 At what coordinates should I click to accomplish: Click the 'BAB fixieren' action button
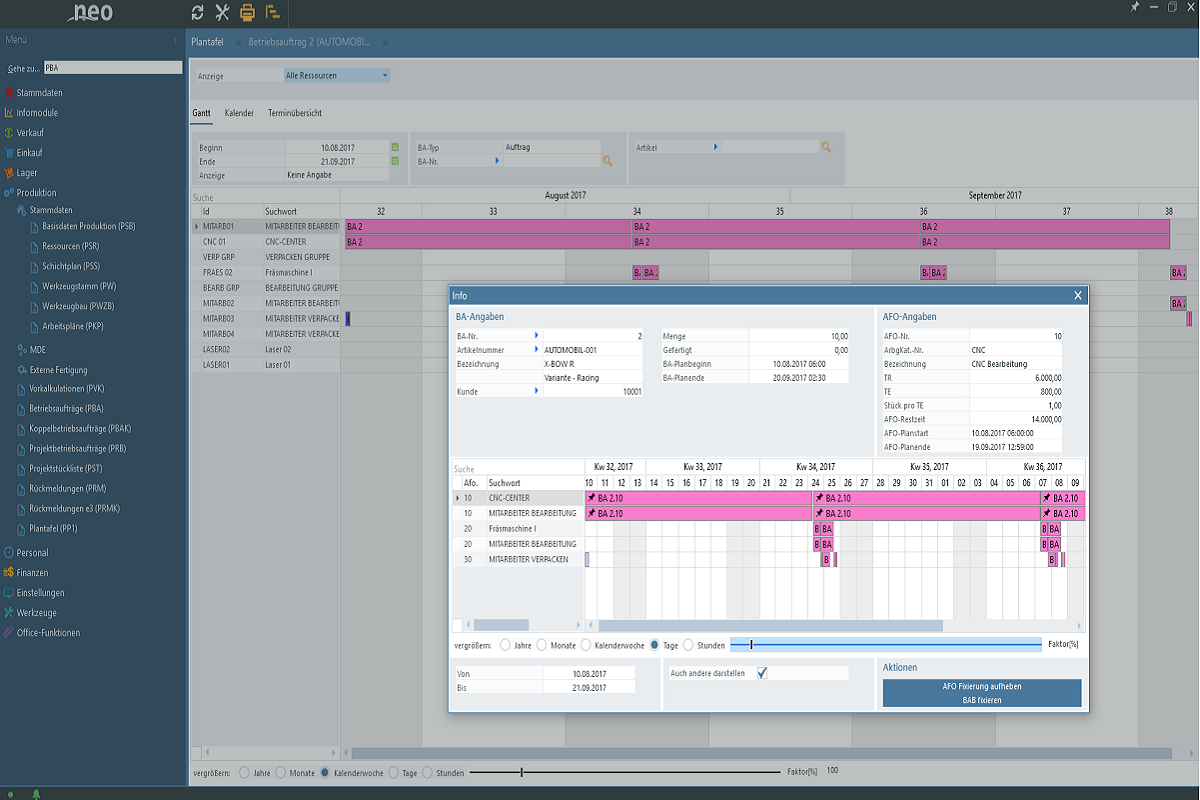point(981,700)
